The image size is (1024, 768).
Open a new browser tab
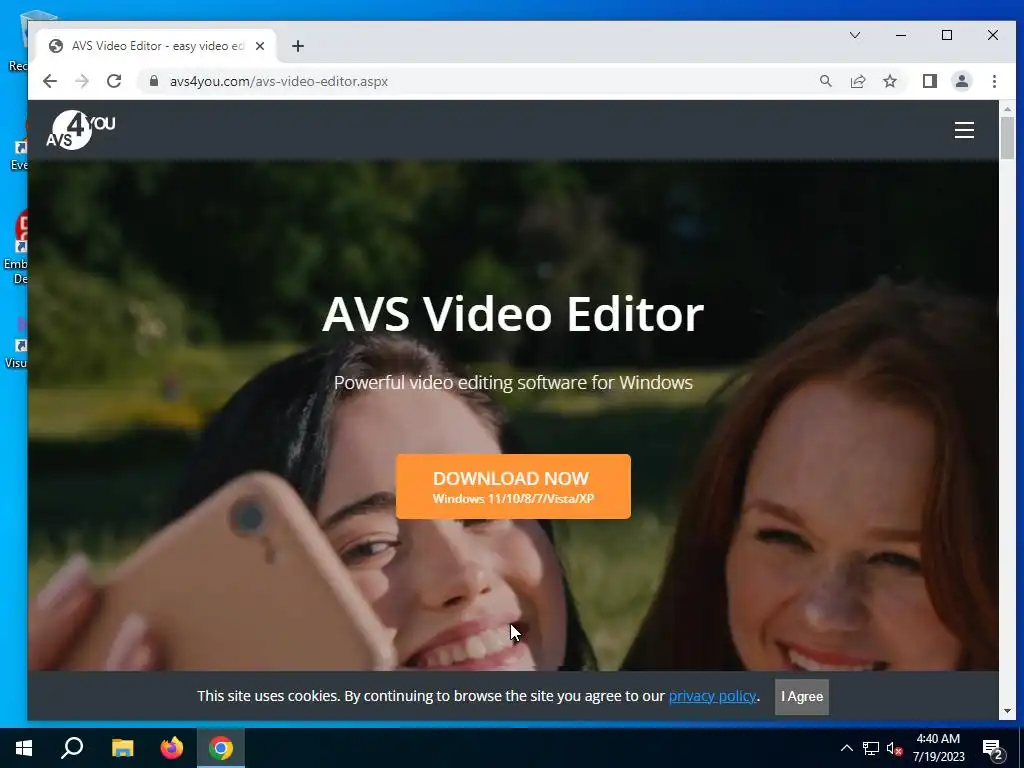pos(298,46)
